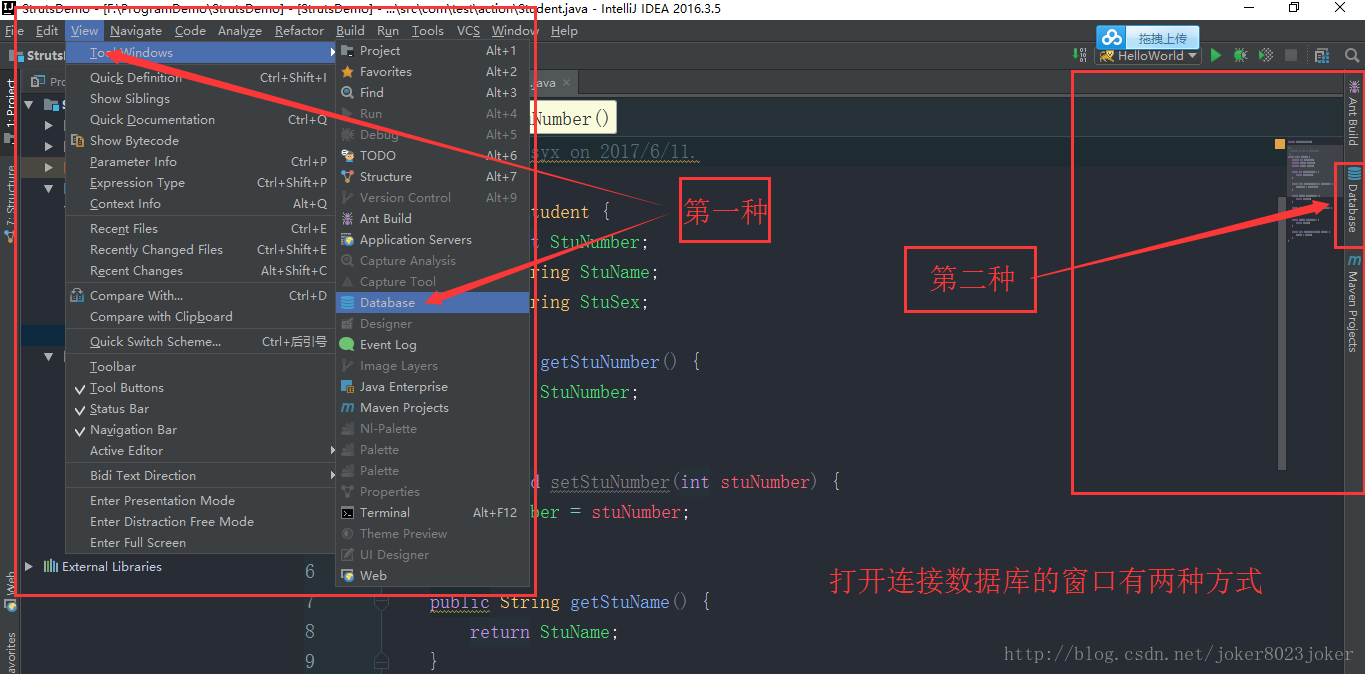Fold the getStuName method in gutter
Viewport: 1365px width, 674px height.
[381, 602]
